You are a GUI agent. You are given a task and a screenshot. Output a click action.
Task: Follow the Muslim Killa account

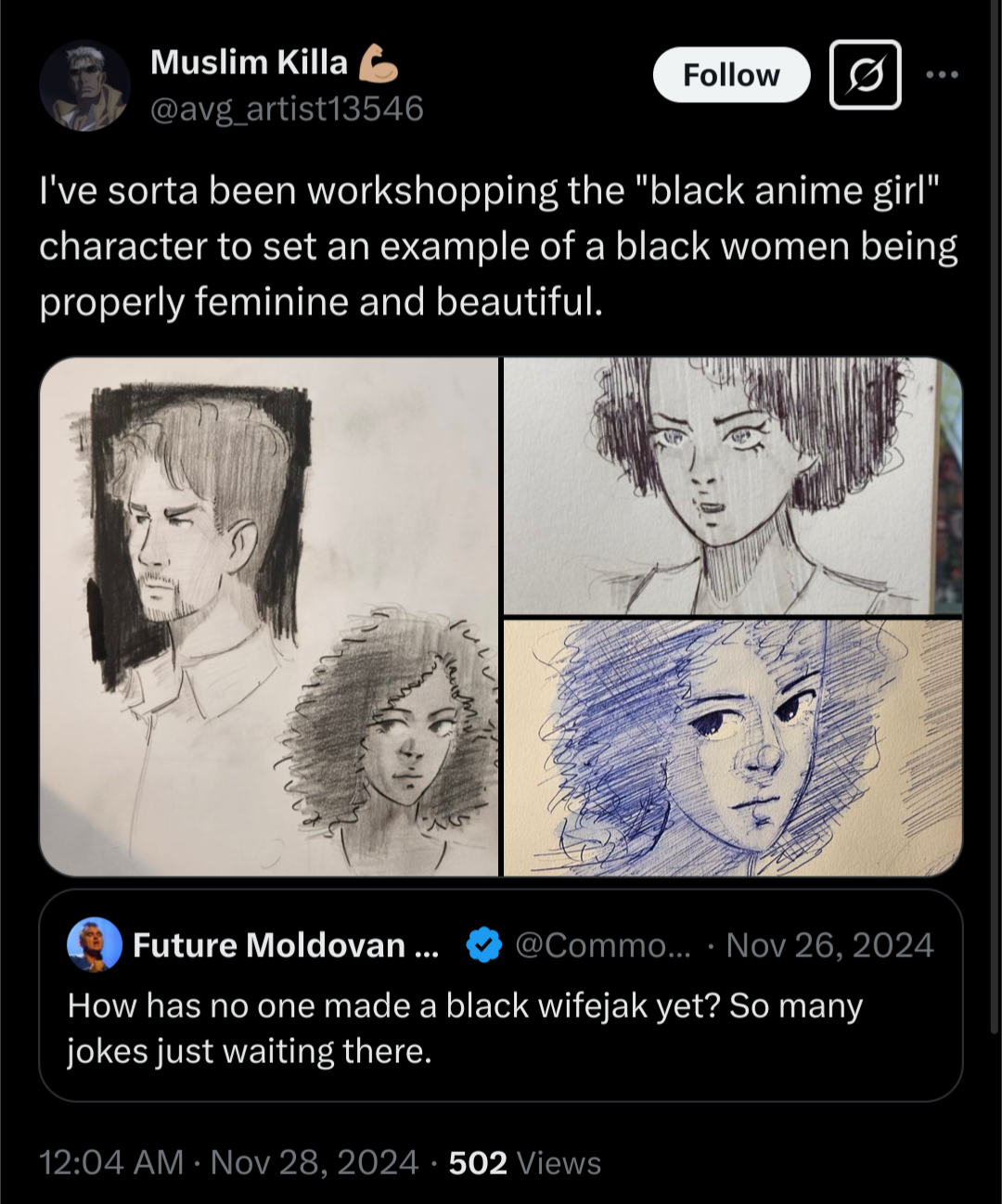731,75
